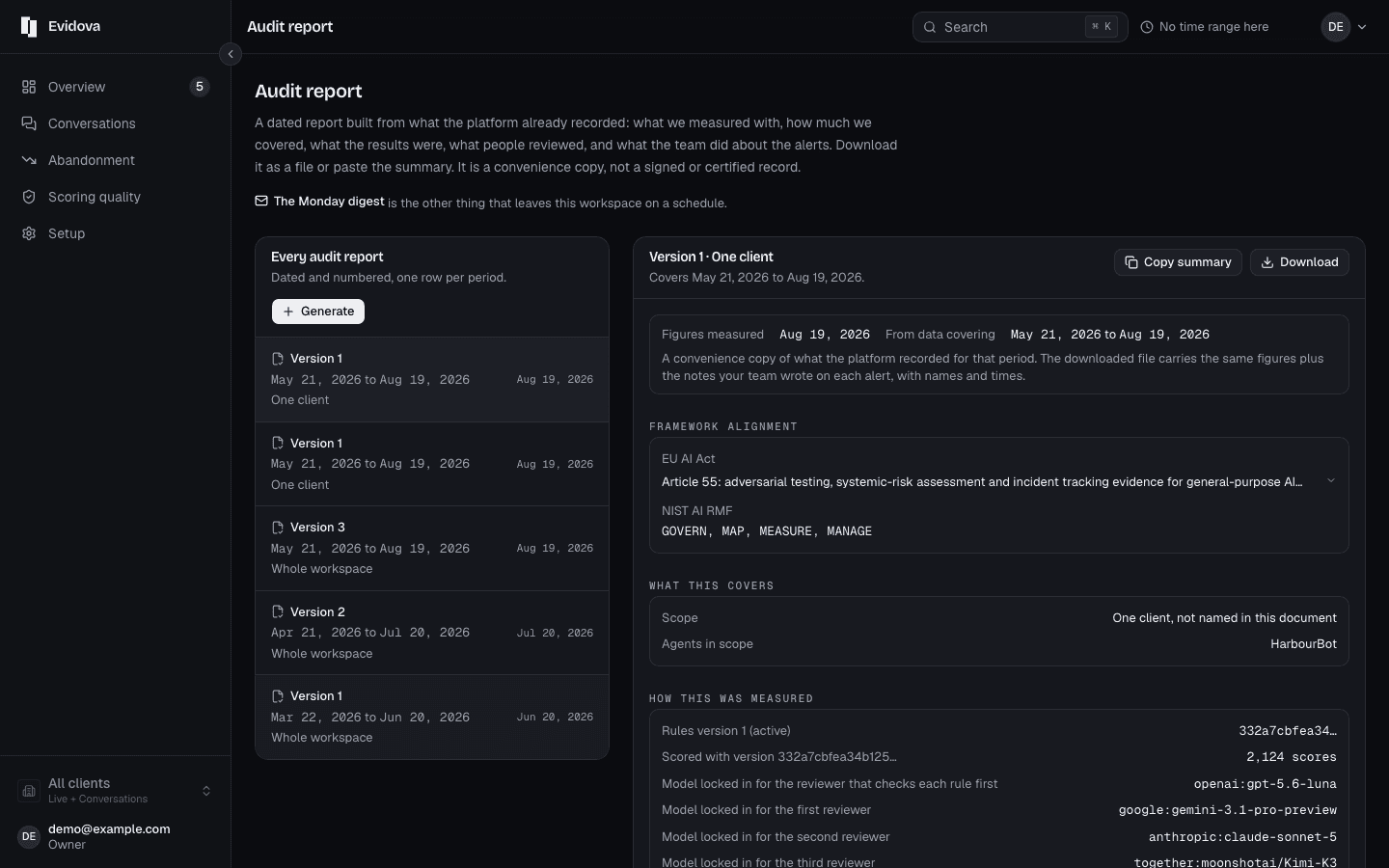Viewport: 1389px width, 868px height.
Task: Click the Figures measured date Aug 19, 2026
Action: tap(825, 335)
